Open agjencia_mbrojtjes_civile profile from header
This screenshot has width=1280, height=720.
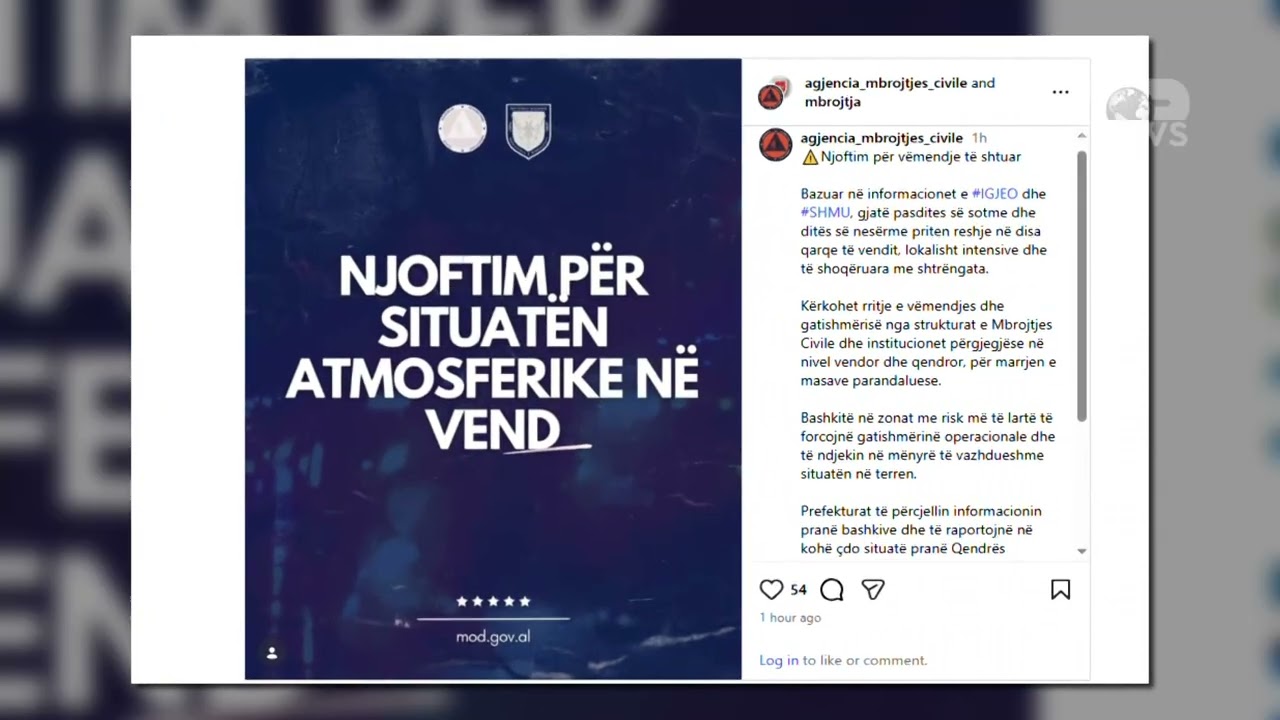pyautogui.click(x=885, y=83)
